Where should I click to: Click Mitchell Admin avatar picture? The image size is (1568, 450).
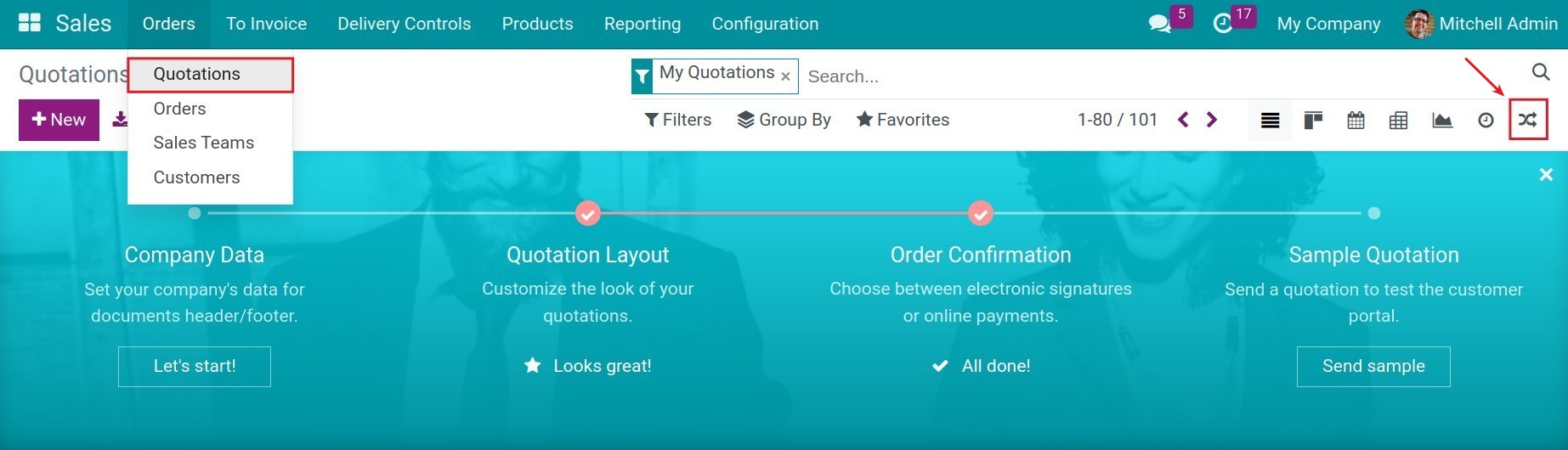pos(1419,24)
